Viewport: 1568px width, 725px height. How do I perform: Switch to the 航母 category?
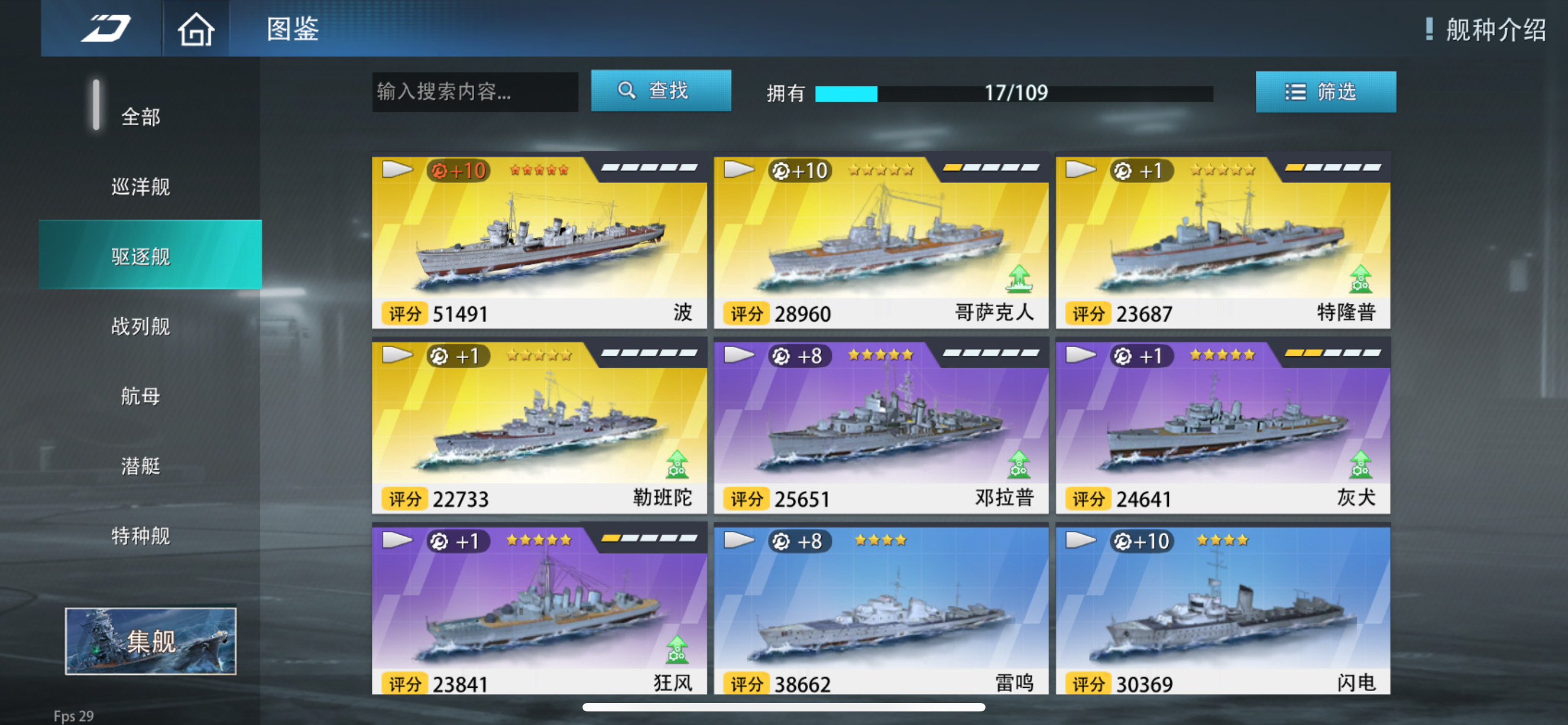tap(141, 396)
